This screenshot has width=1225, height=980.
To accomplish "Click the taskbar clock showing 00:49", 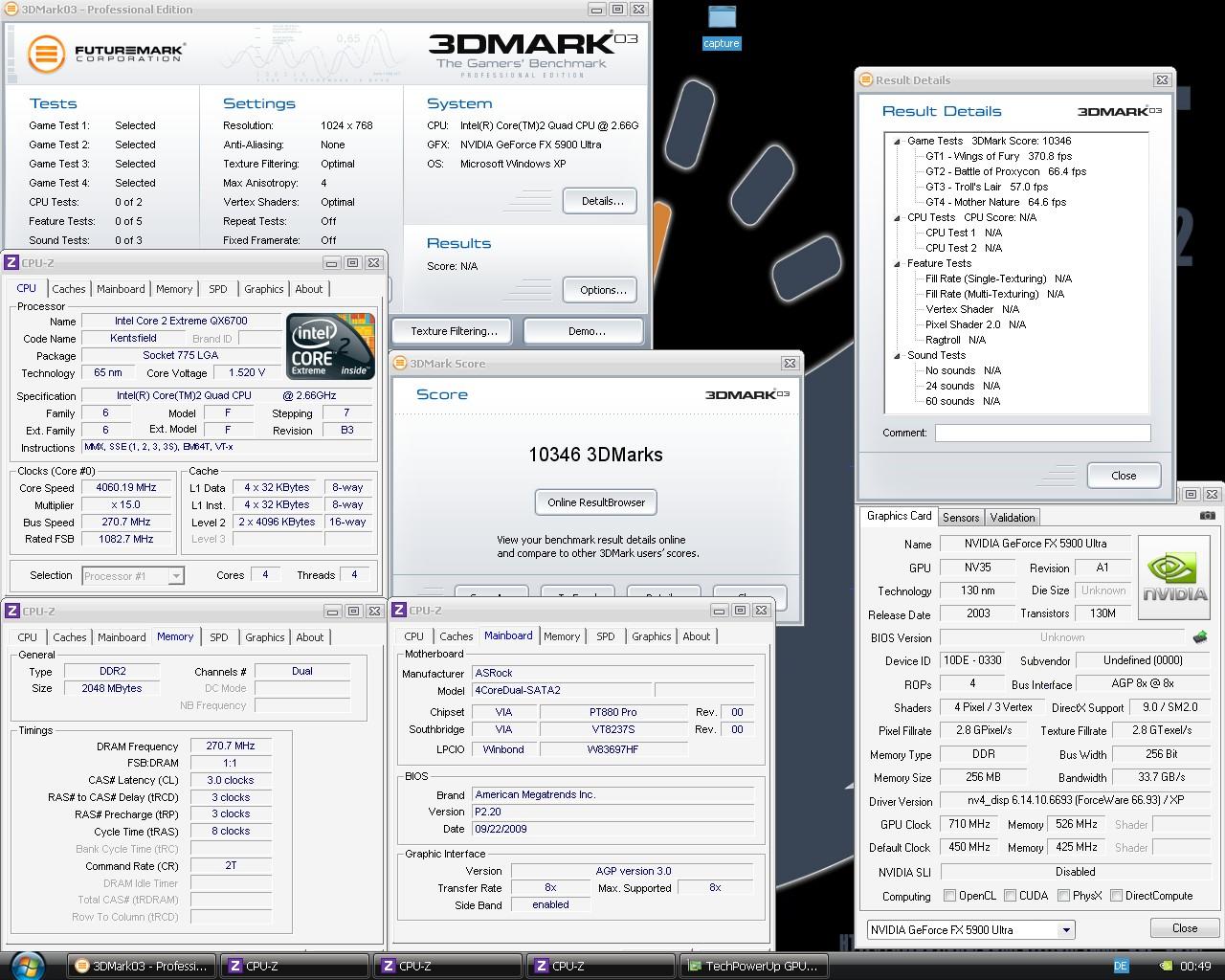I will pos(1195,967).
